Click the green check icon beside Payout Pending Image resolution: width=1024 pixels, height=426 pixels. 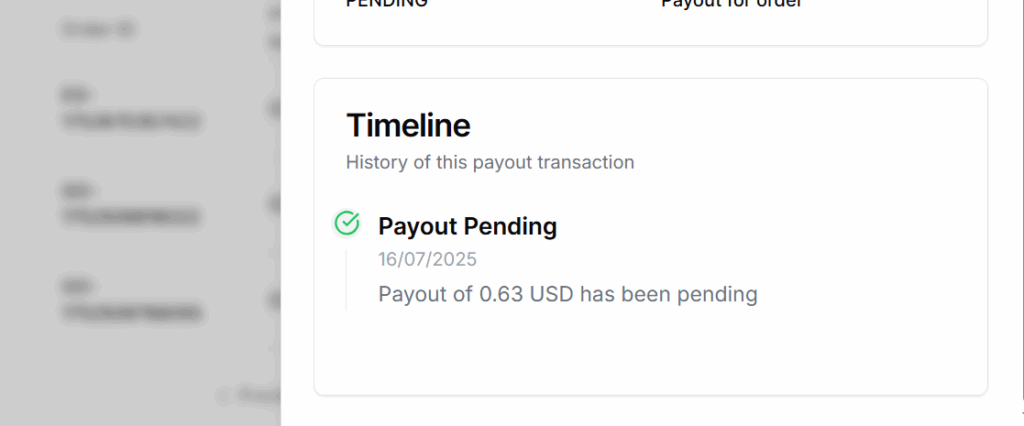[347, 224]
